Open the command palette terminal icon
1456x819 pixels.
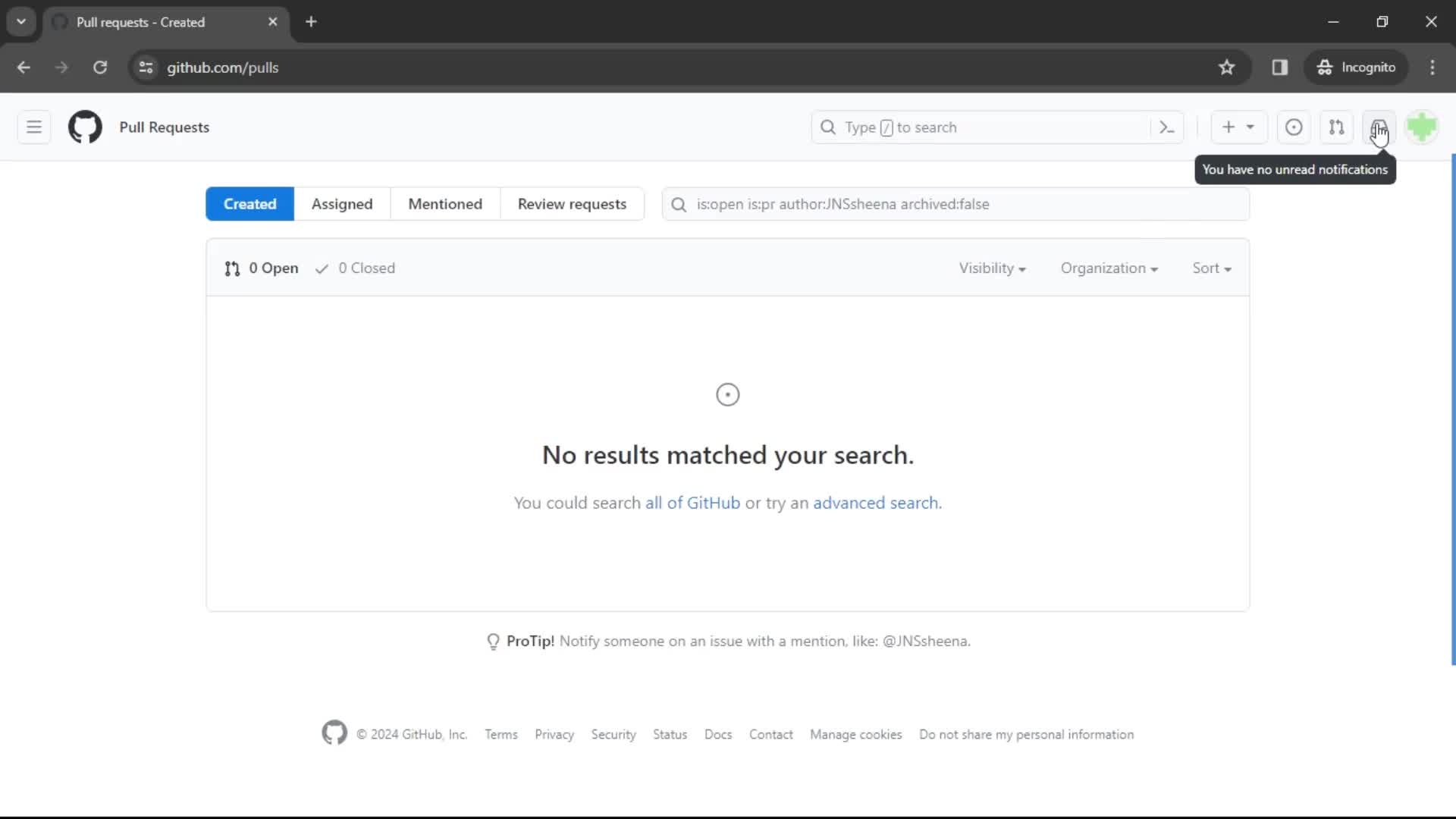pos(1167,127)
